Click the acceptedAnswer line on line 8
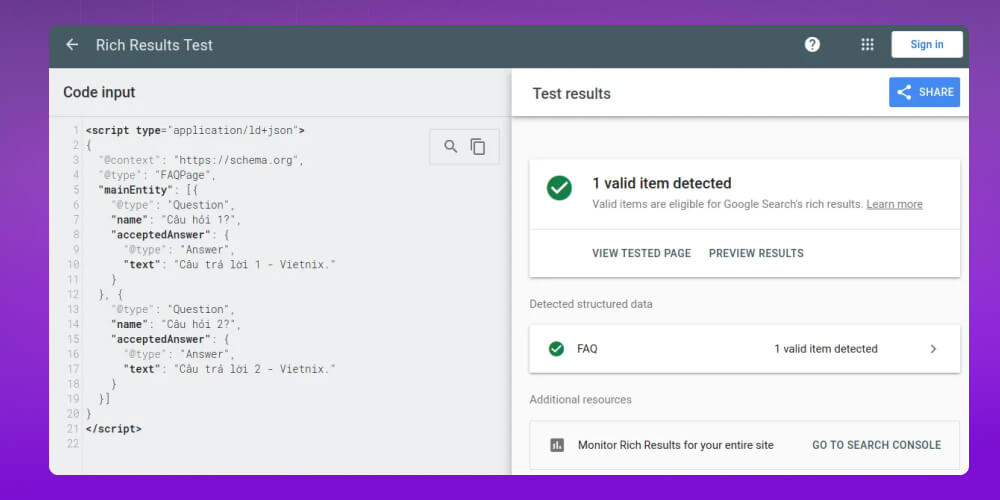The image size is (1000, 500). (170, 235)
